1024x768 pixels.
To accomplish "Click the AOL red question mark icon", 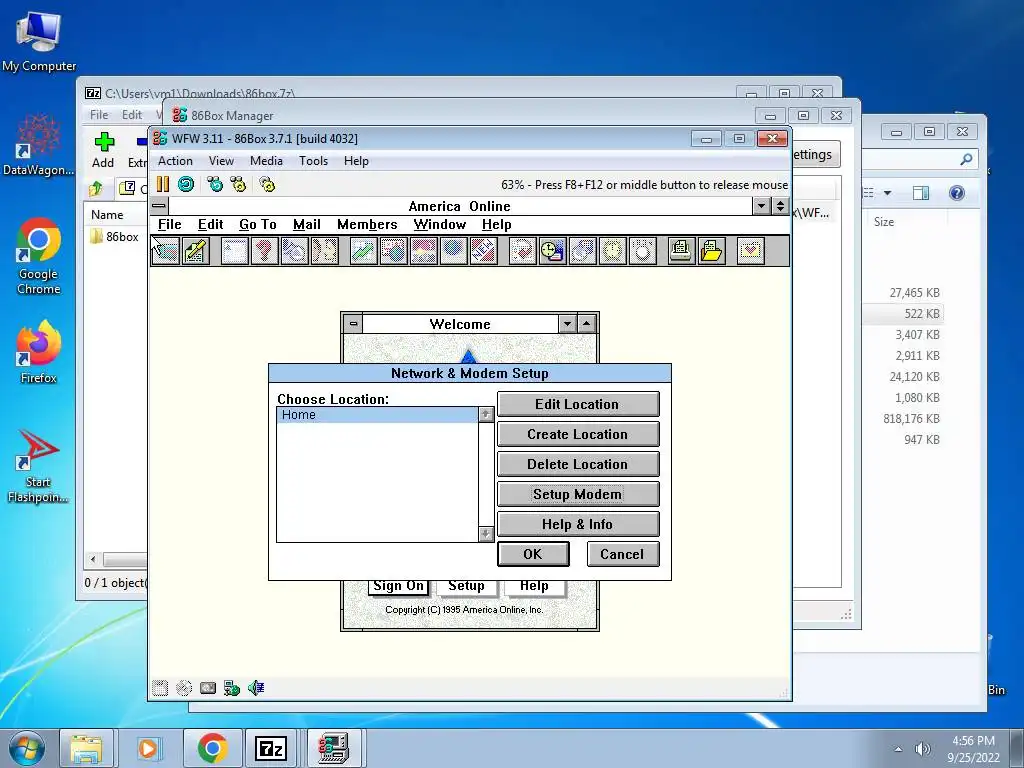I will pos(264,251).
